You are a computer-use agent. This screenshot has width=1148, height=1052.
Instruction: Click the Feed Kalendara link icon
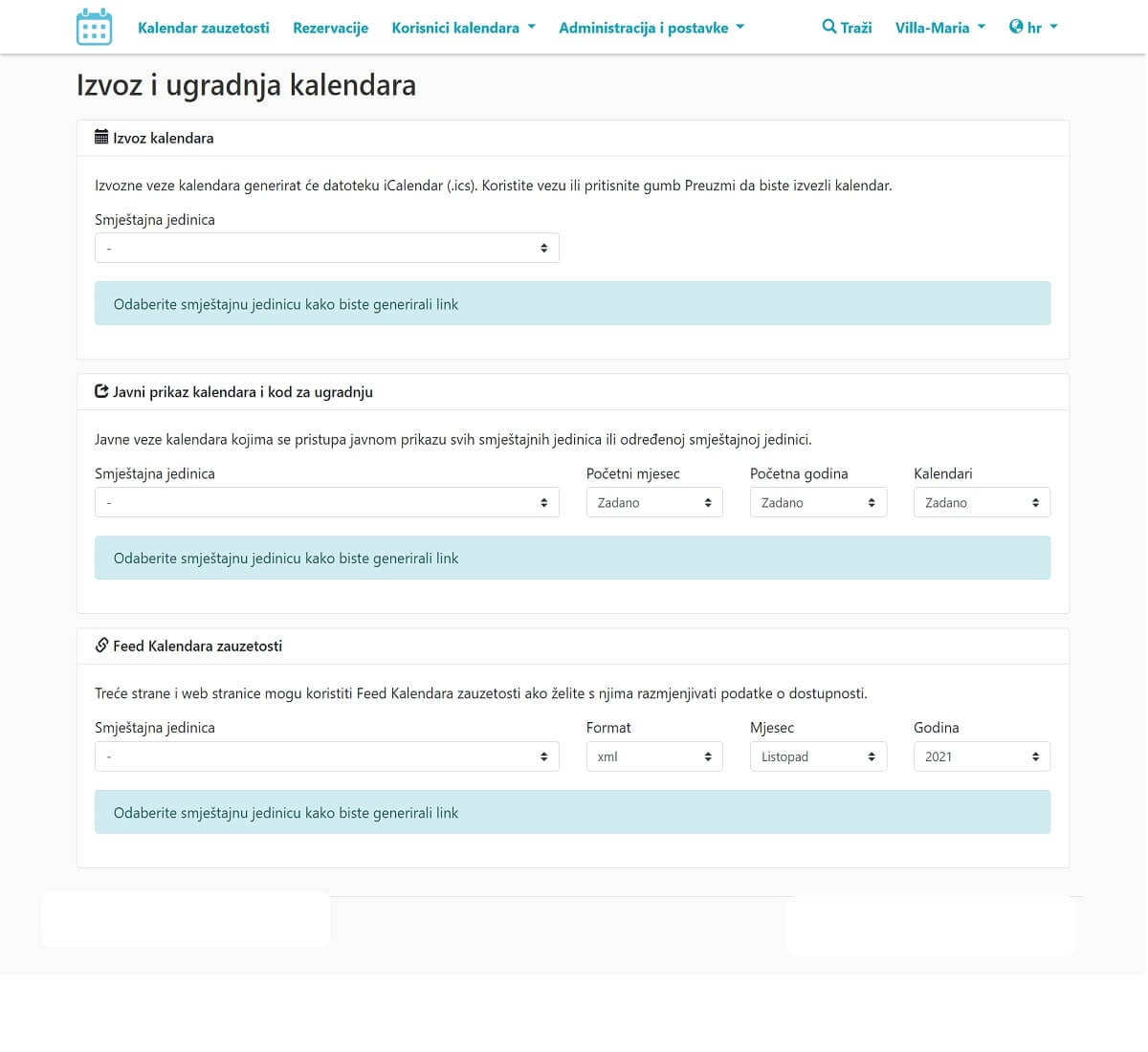pos(101,646)
